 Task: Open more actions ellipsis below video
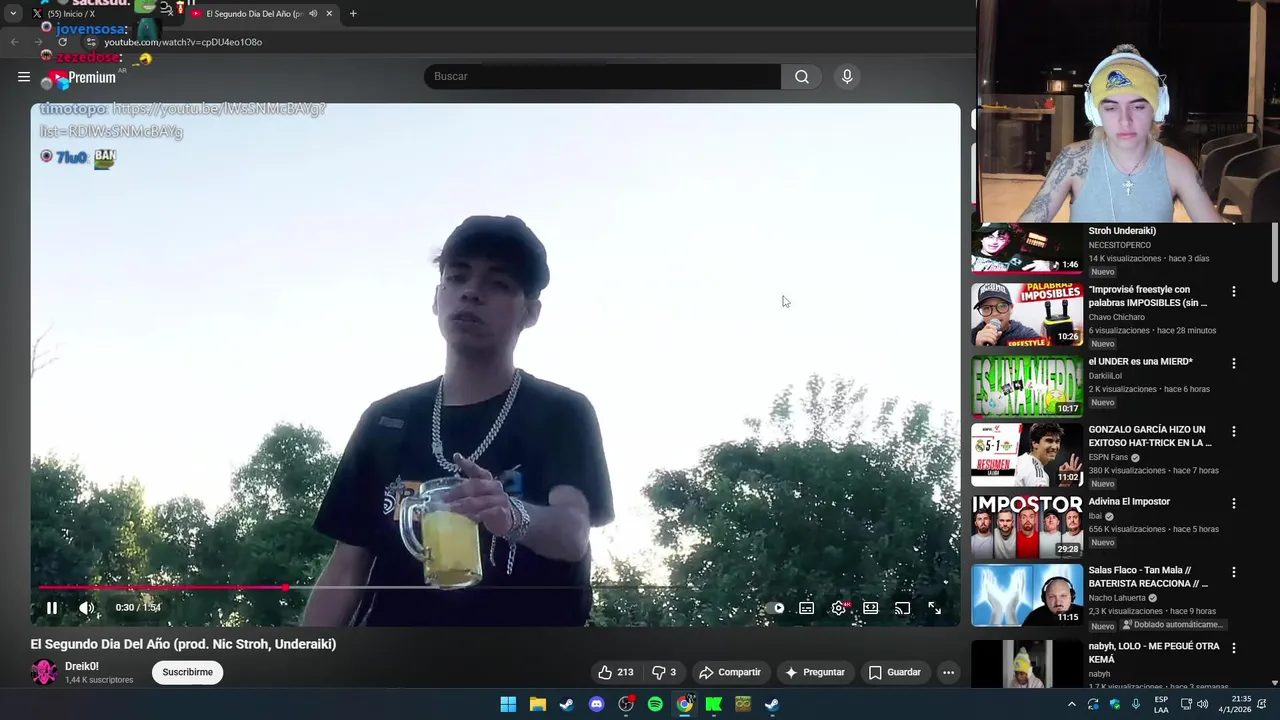[948, 672]
